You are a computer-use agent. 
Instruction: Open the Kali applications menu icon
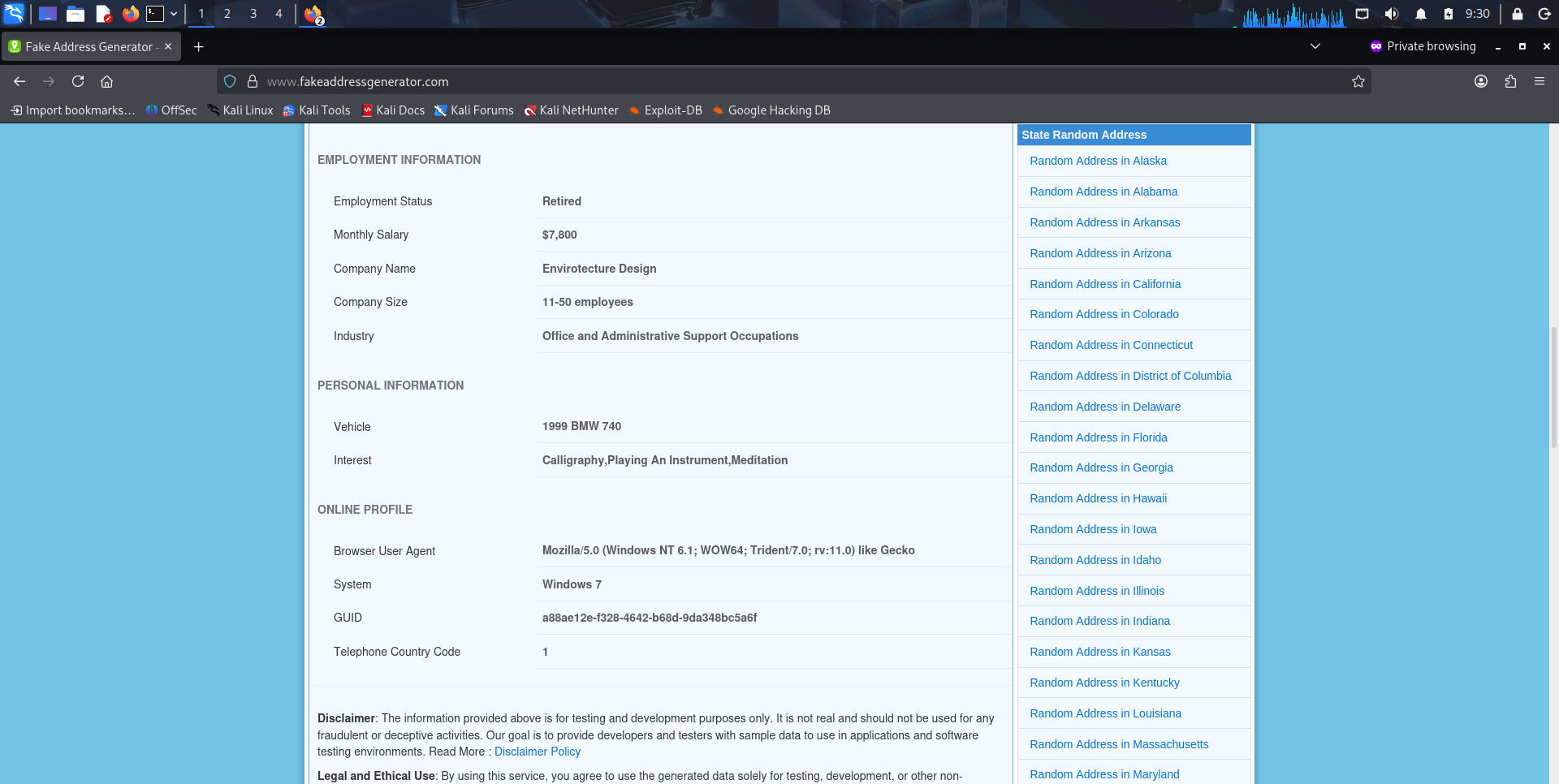[x=14, y=13]
